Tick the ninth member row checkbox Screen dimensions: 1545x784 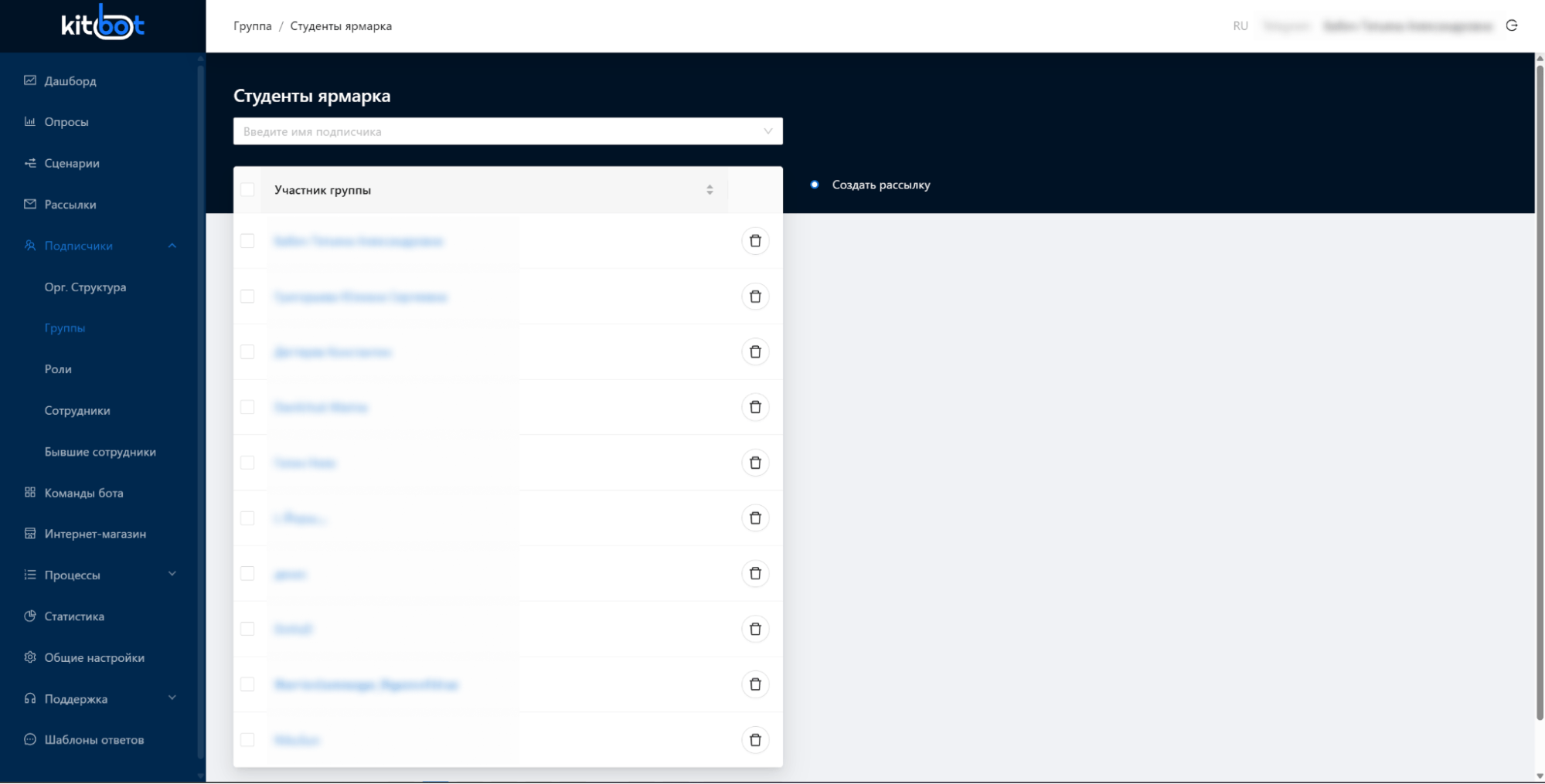[x=247, y=684]
